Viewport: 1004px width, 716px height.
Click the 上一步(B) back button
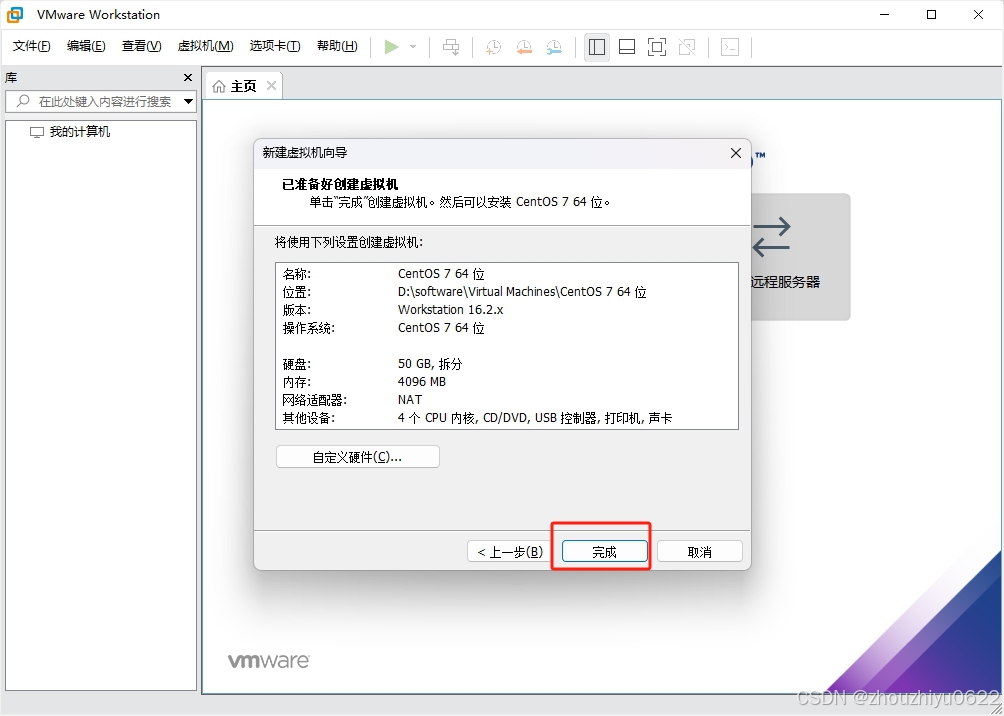pyautogui.click(x=510, y=551)
